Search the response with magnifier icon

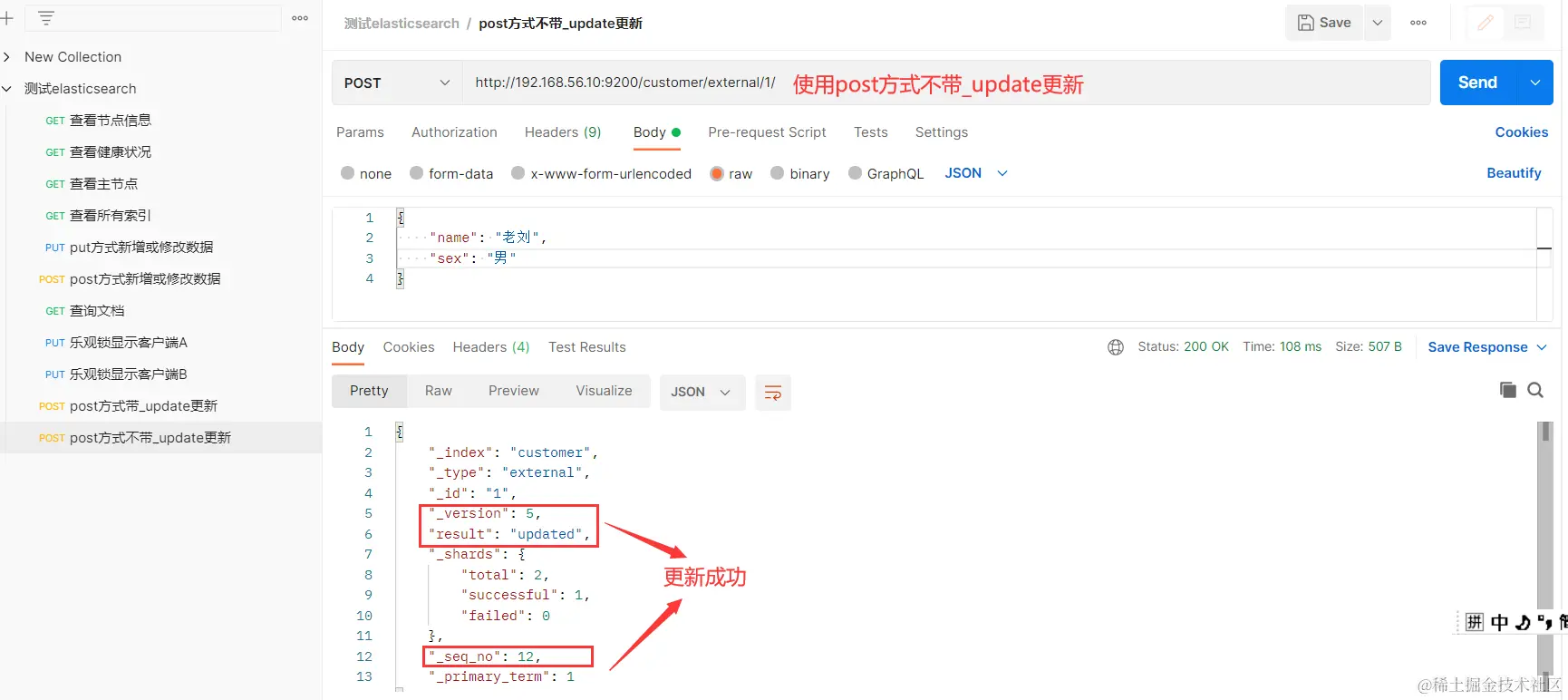(1535, 390)
